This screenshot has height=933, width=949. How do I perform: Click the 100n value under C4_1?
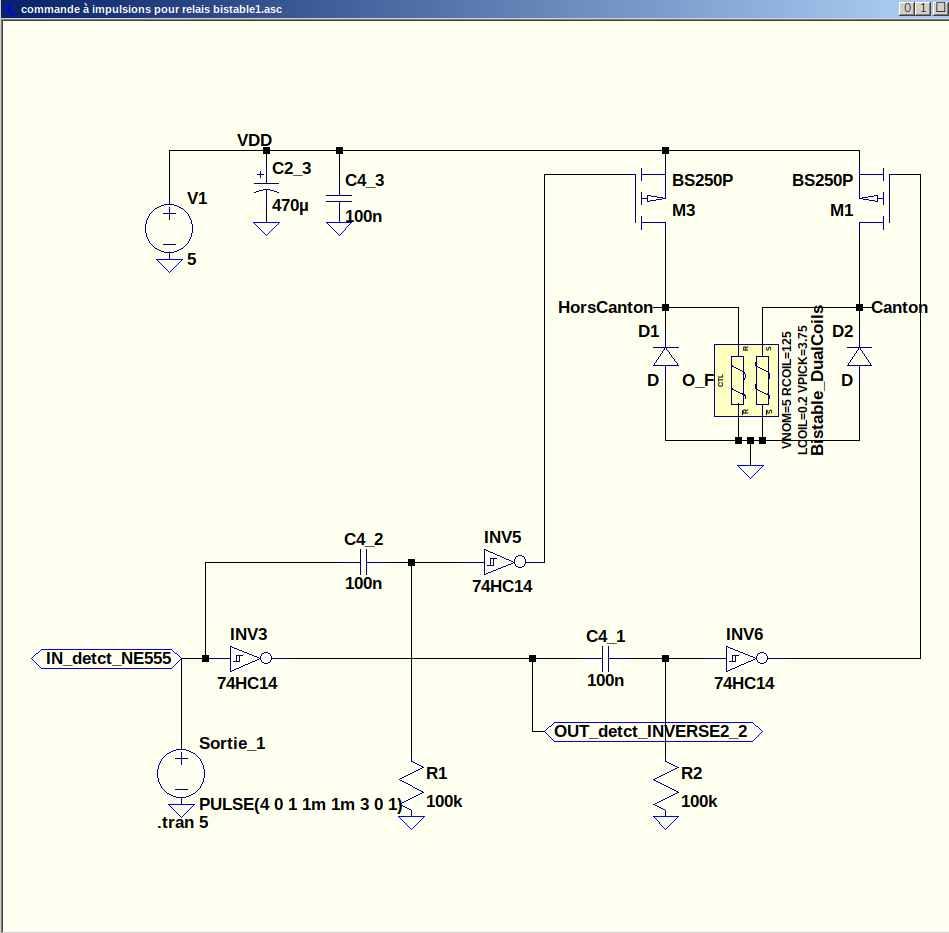[605, 680]
